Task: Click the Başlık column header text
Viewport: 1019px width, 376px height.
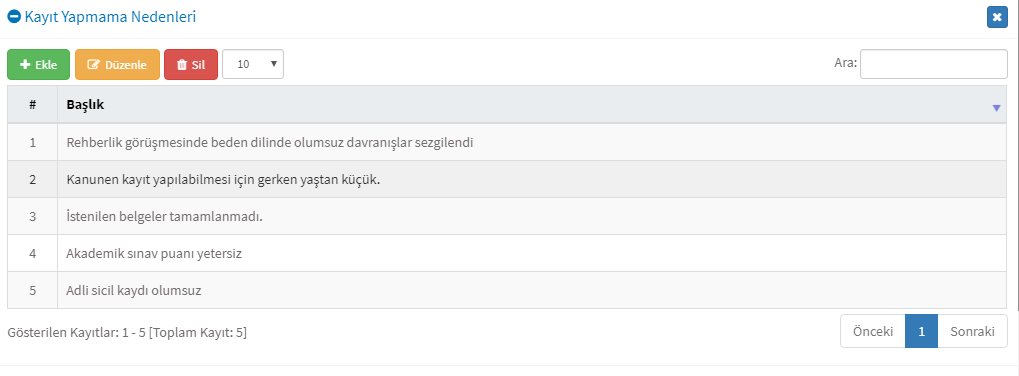Action: [85, 105]
